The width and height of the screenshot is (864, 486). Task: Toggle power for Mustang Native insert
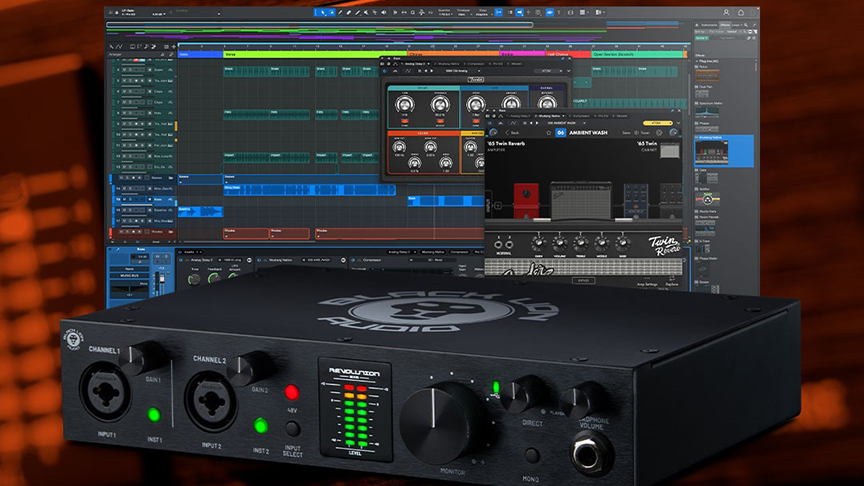pos(259,260)
